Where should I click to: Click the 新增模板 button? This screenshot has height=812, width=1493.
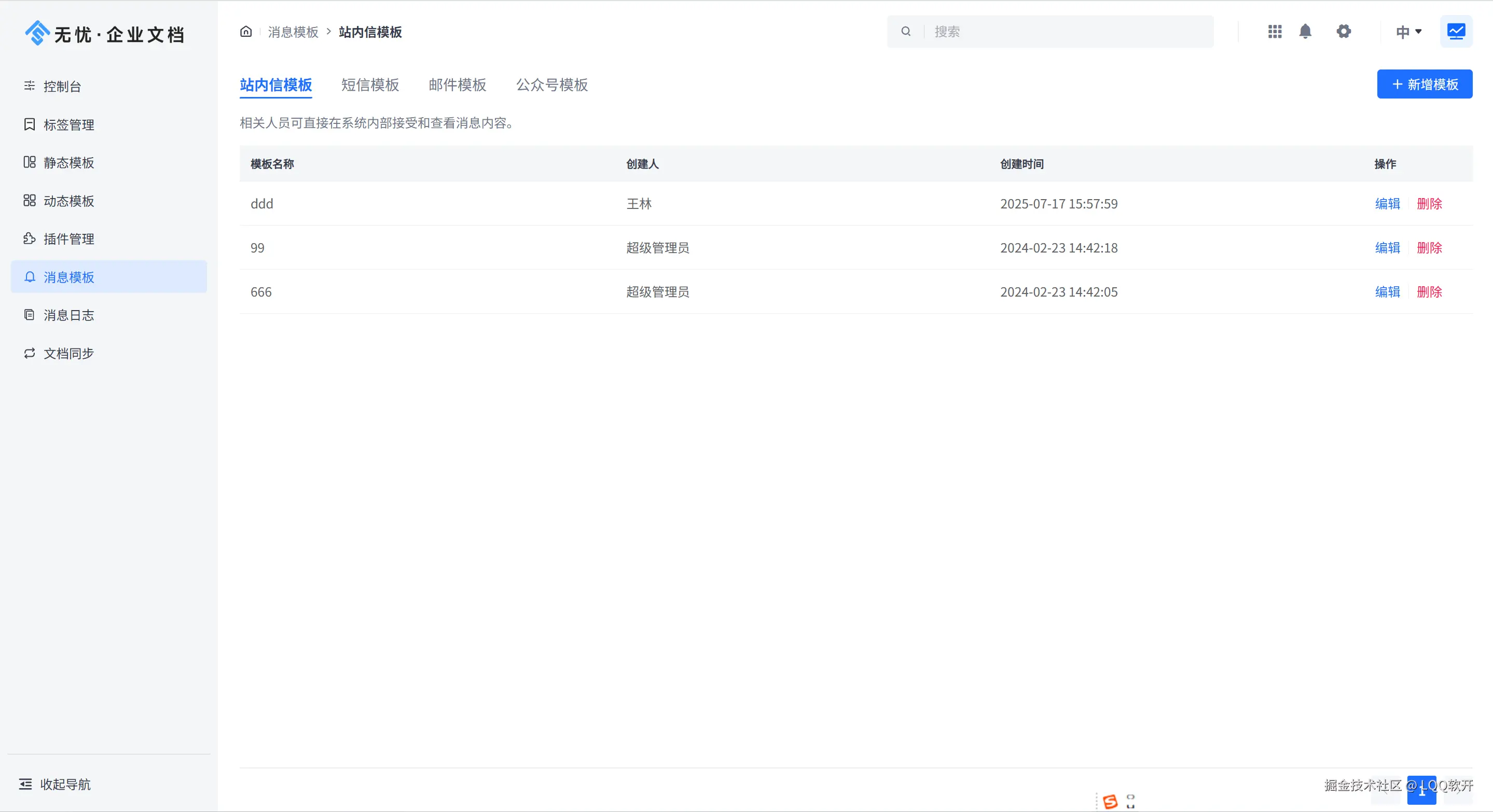pyautogui.click(x=1425, y=84)
